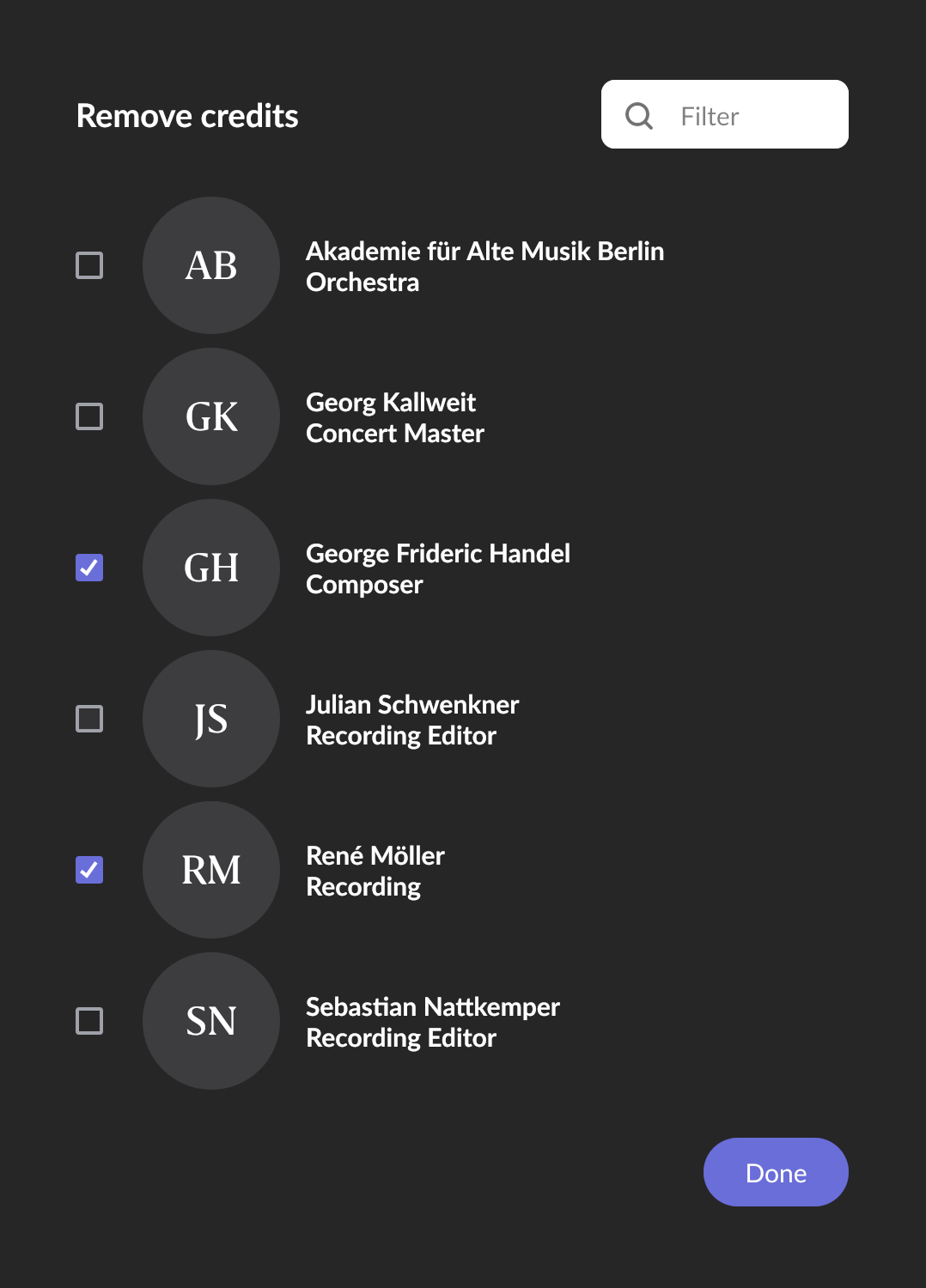The image size is (926, 1288).
Task: Check the Akademie für Alte Musik Berlin checkbox
Action: click(89, 265)
